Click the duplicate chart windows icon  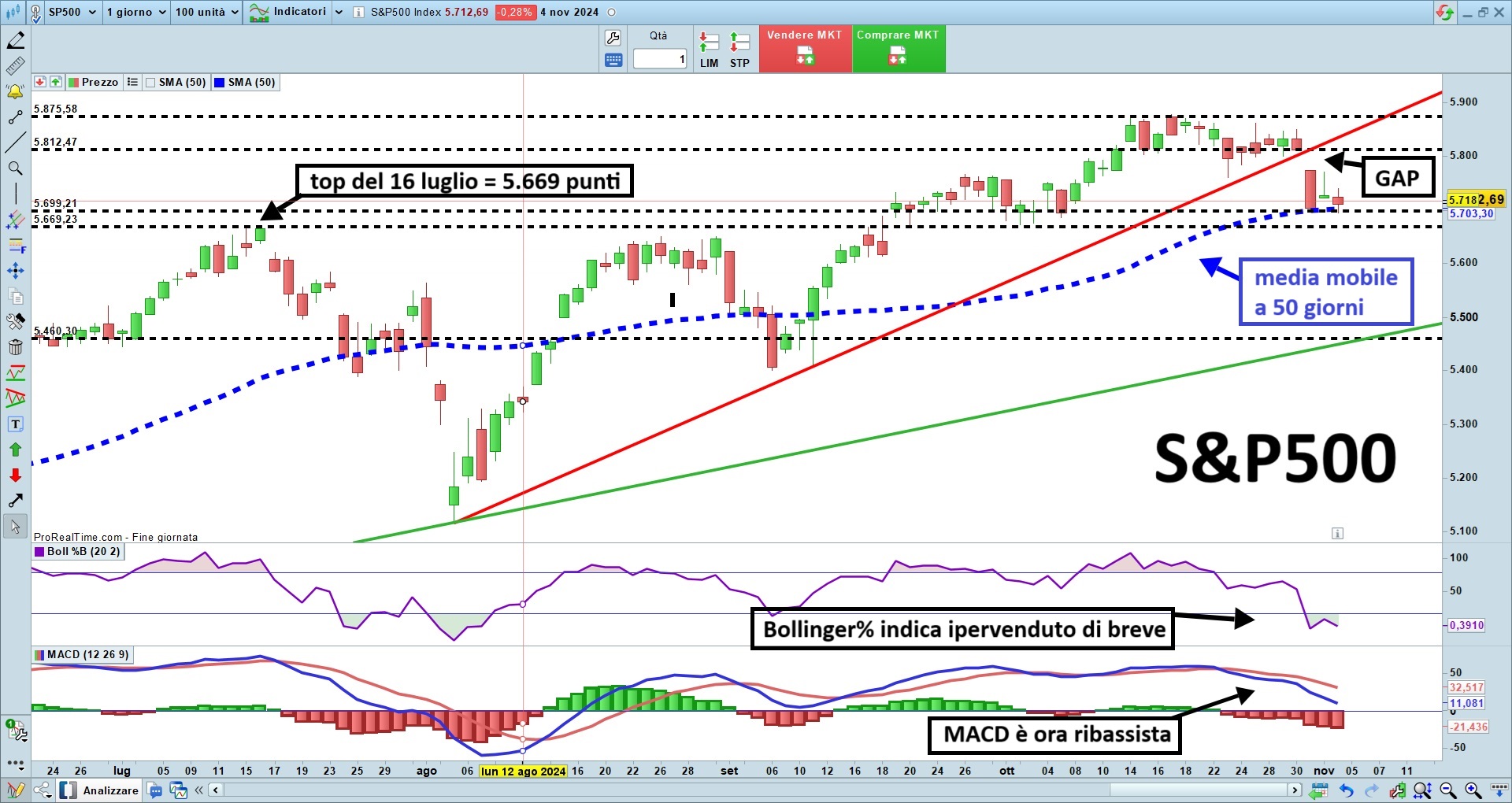178,790
